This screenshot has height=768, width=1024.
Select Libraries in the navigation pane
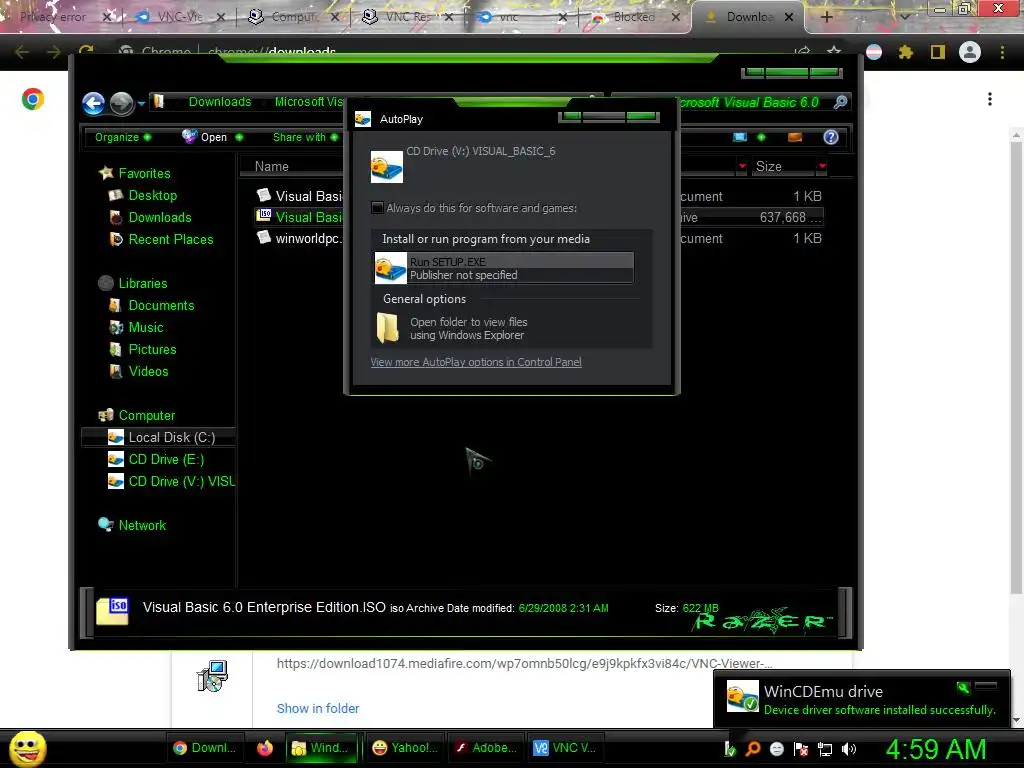point(143,283)
